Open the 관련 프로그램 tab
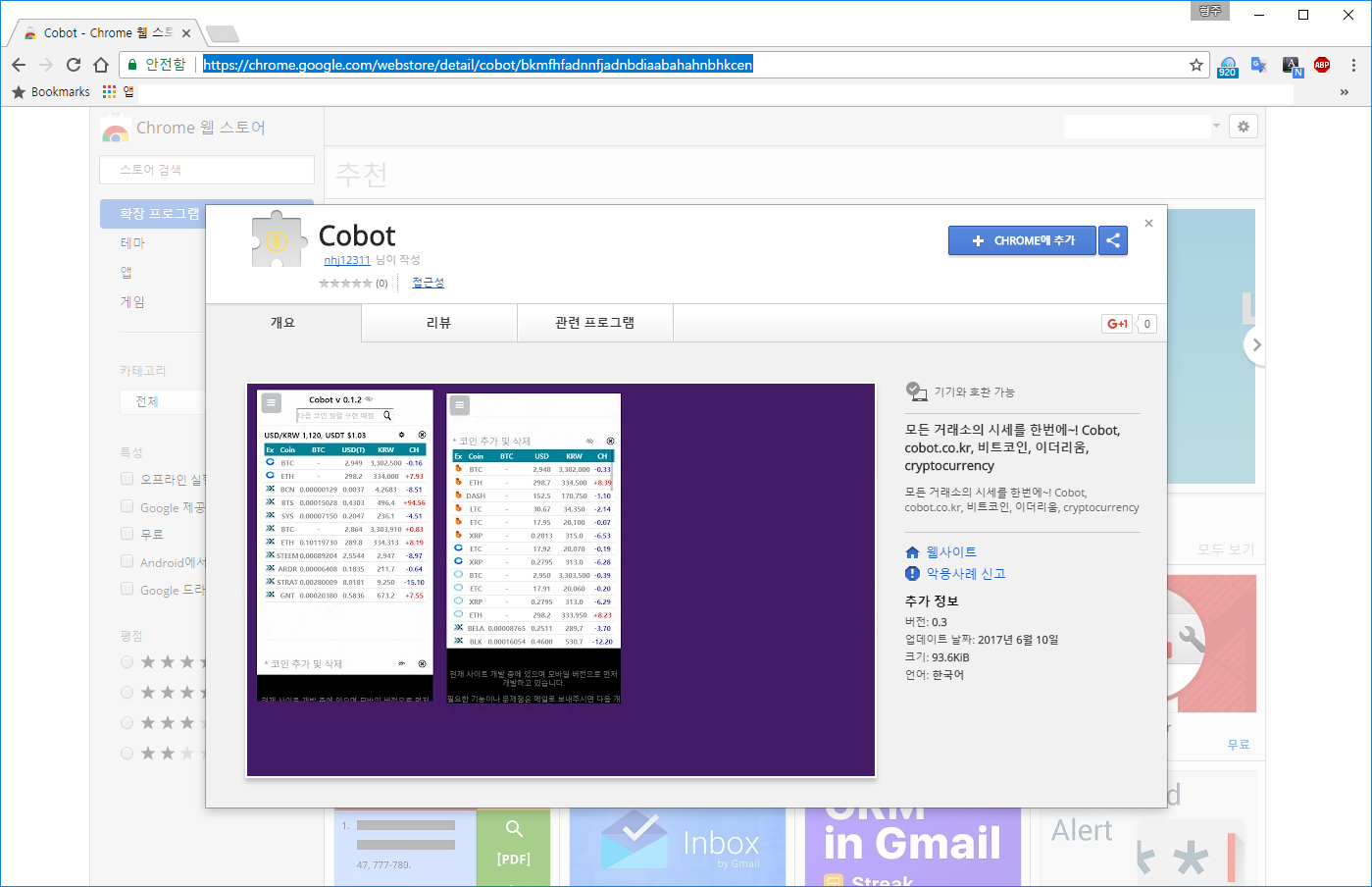1372x887 pixels. click(595, 323)
